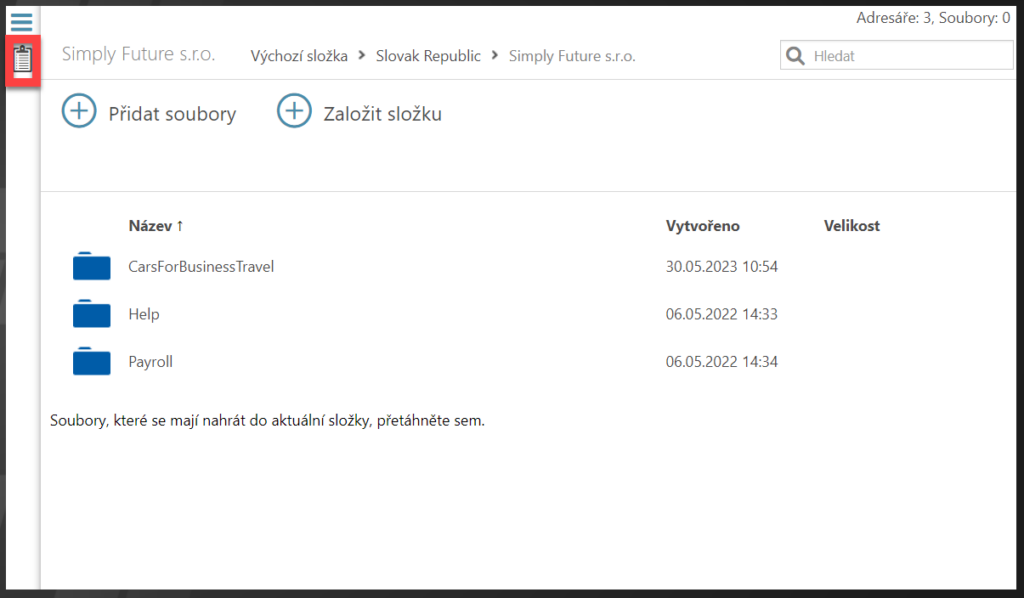Select the CarsForBusinessTravel folder name
This screenshot has height=598, width=1024.
201,266
